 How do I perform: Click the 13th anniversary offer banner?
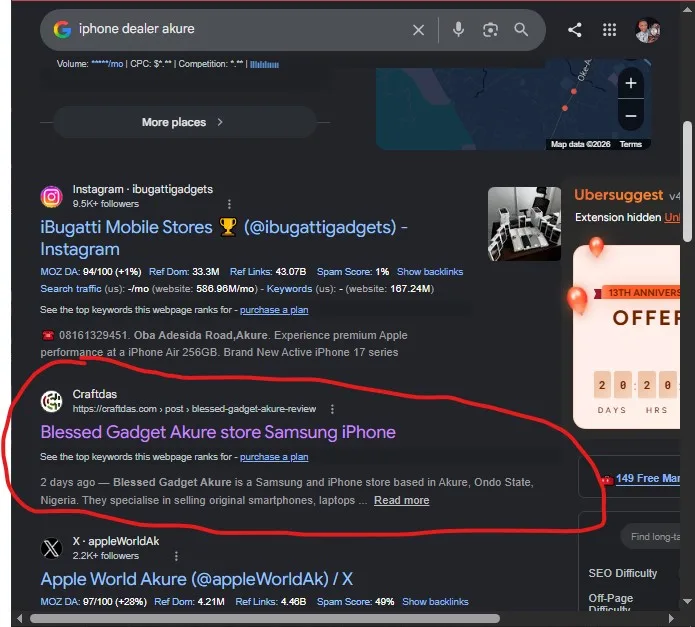pos(626,337)
